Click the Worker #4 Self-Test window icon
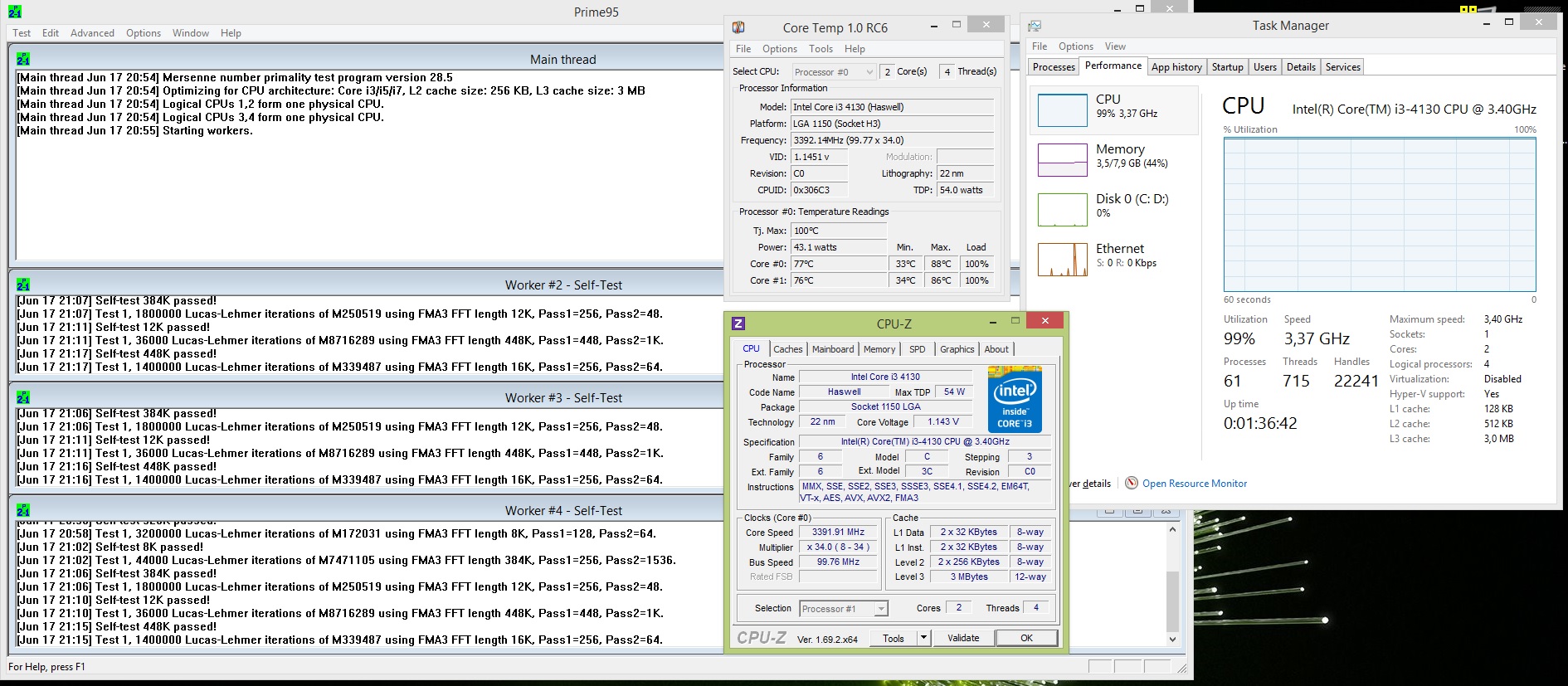This screenshot has width=1568, height=686. tap(23, 510)
